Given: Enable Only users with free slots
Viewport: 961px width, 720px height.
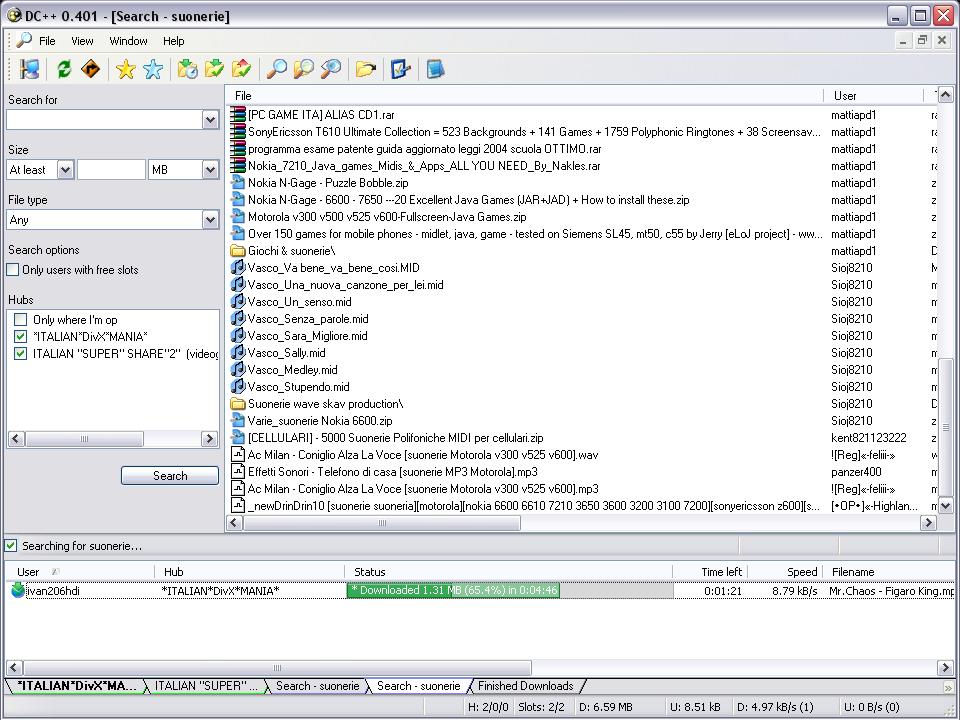Looking at the screenshot, I should coord(13,270).
